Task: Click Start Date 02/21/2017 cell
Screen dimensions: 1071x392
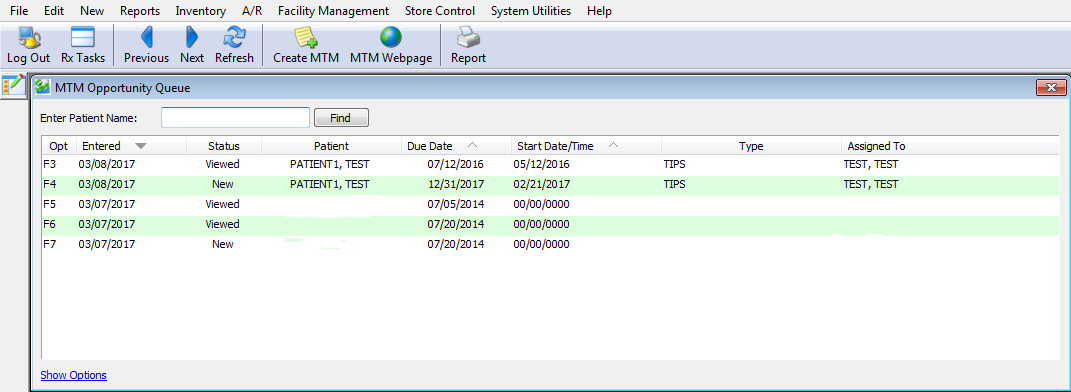Action: click(542, 184)
